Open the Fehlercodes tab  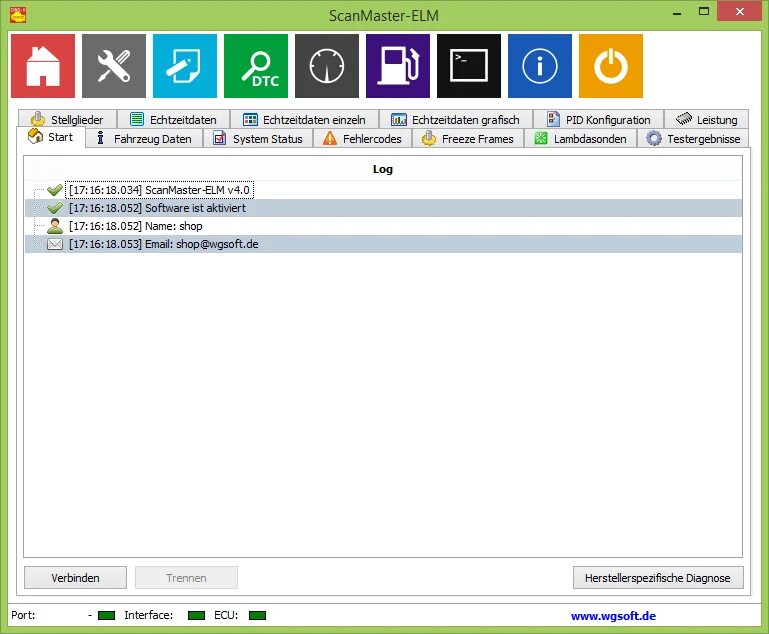[362, 139]
